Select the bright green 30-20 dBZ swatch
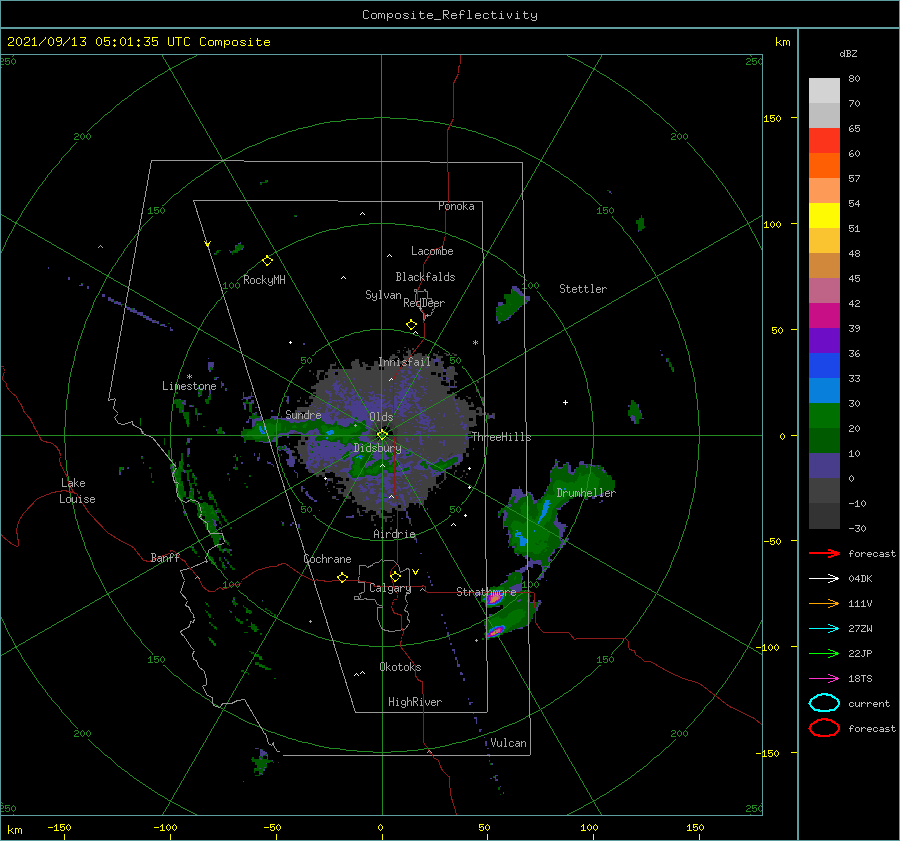 pos(824,415)
